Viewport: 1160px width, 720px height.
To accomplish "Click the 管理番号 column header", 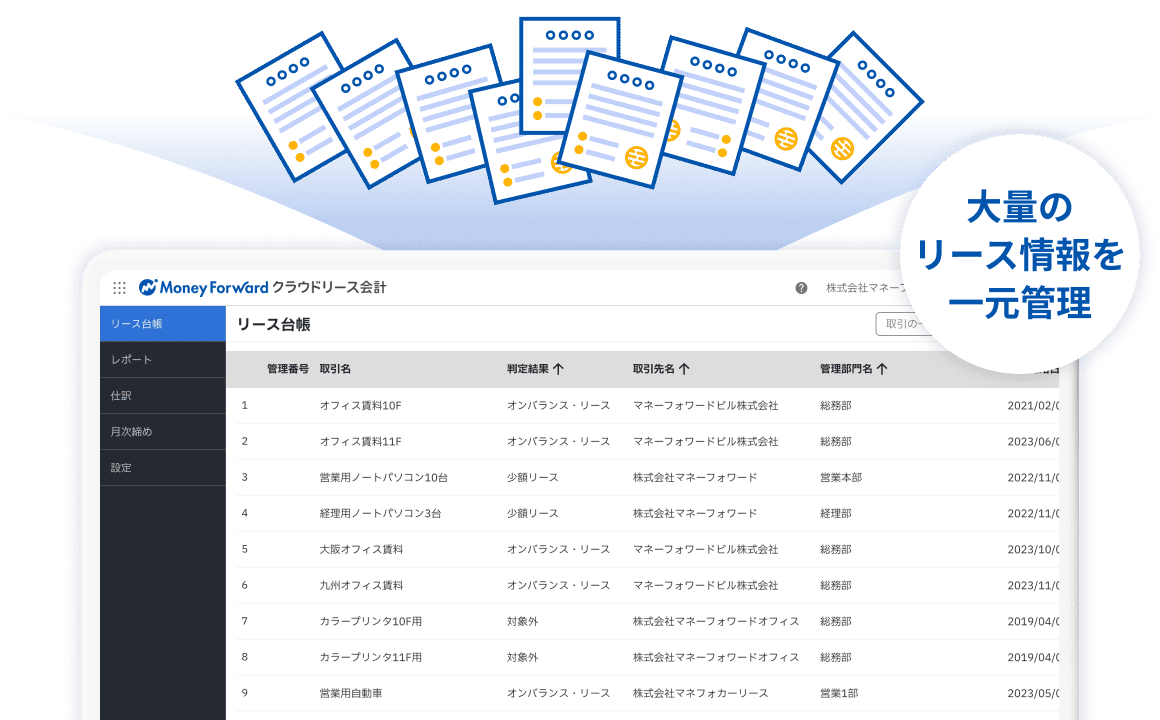I will [288, 369].
